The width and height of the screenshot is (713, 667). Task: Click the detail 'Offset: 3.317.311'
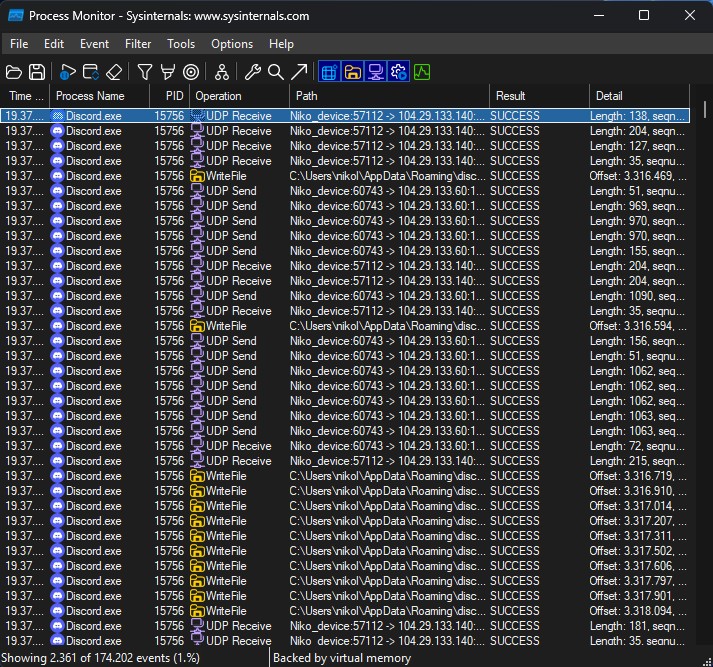tap(632, 536)
